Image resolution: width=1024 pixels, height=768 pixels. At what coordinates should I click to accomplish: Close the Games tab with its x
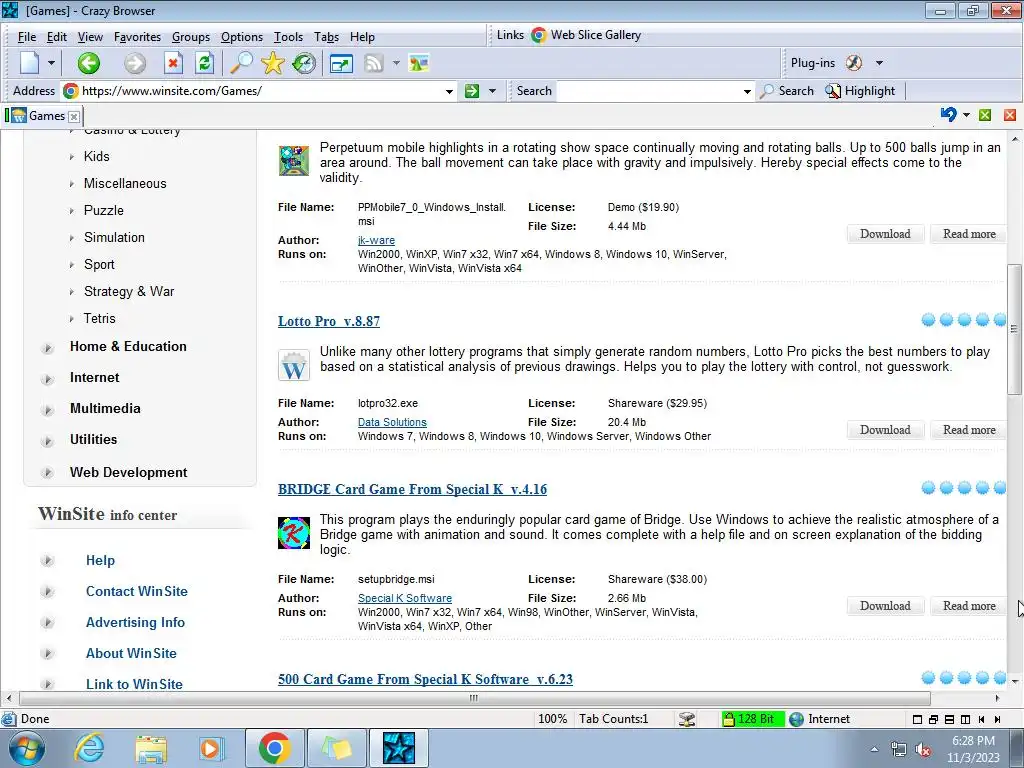(x=74, y=117)
